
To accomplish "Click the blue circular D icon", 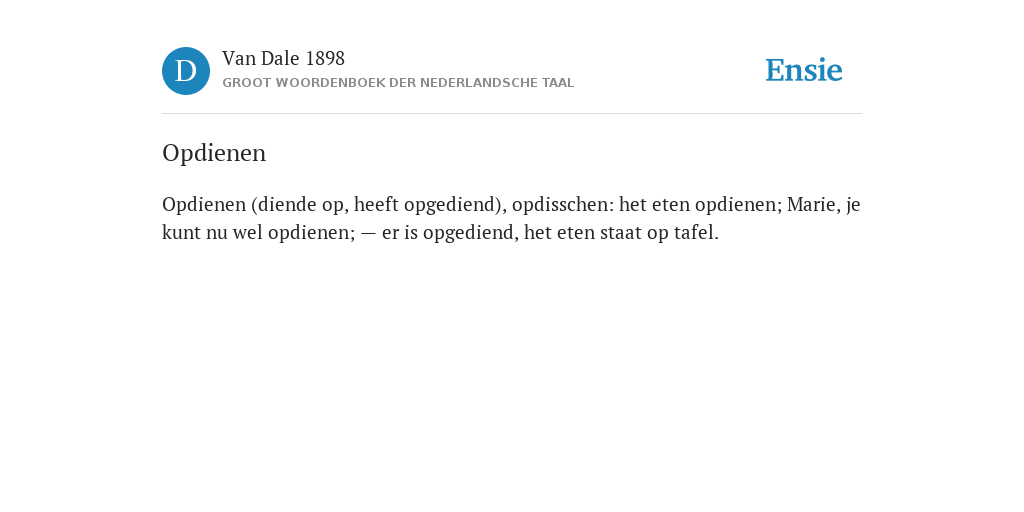I will point(186,71).
